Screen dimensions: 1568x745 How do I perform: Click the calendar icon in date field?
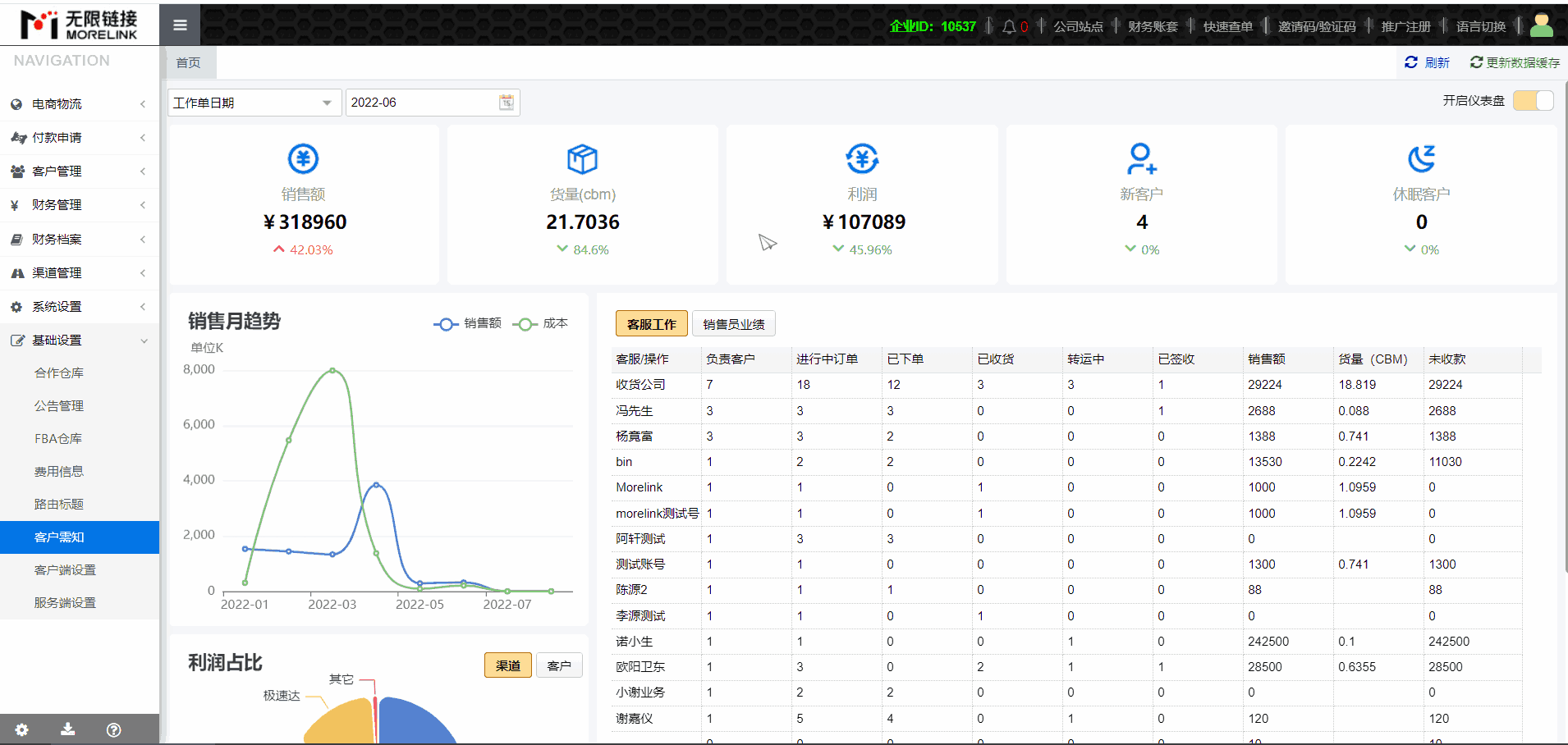click(507, 103)
